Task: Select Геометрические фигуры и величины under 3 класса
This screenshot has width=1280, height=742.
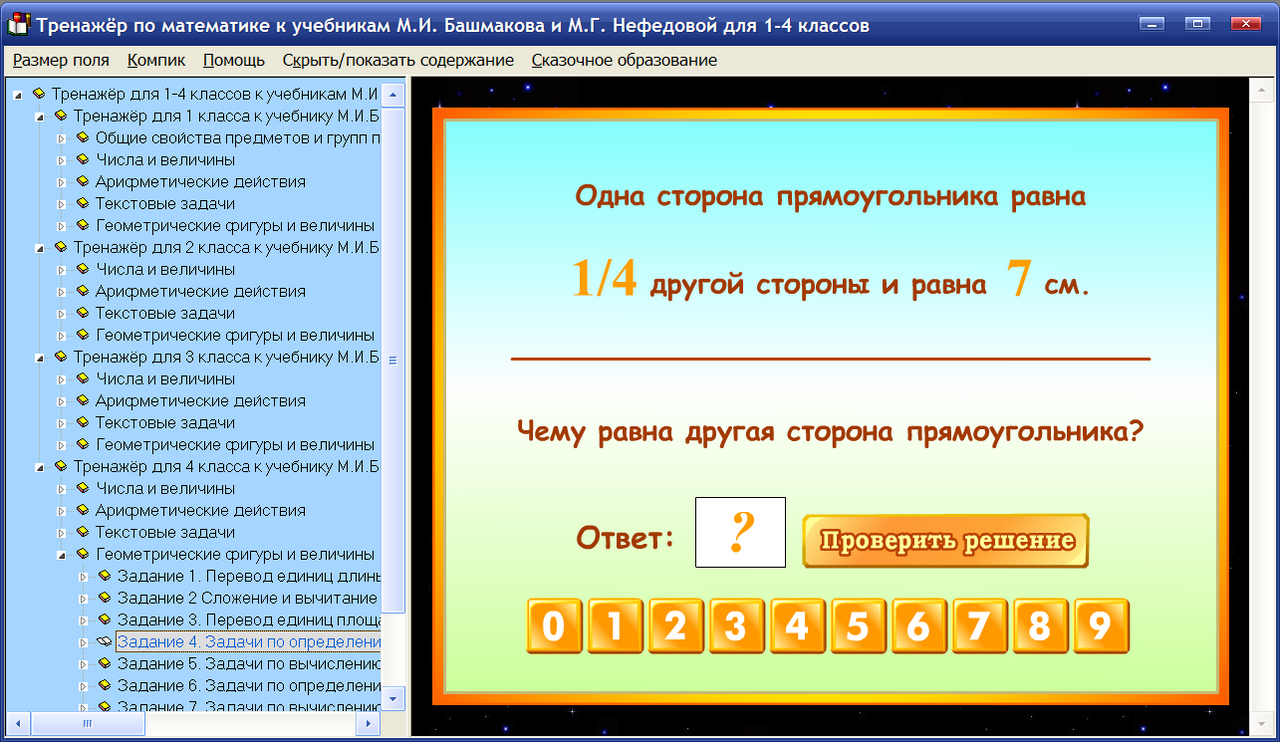Action: 235,445
